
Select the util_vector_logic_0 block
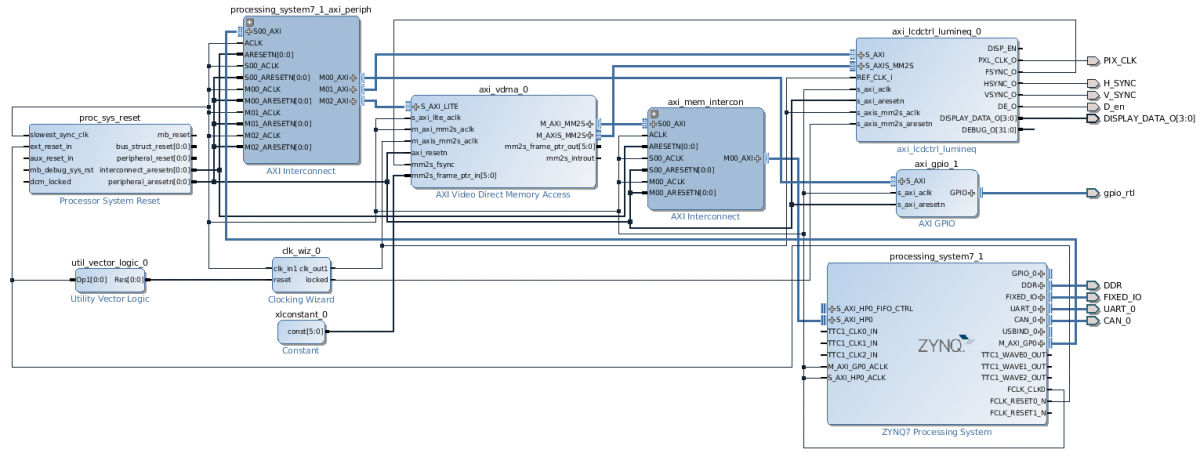[x=109, y=280]
